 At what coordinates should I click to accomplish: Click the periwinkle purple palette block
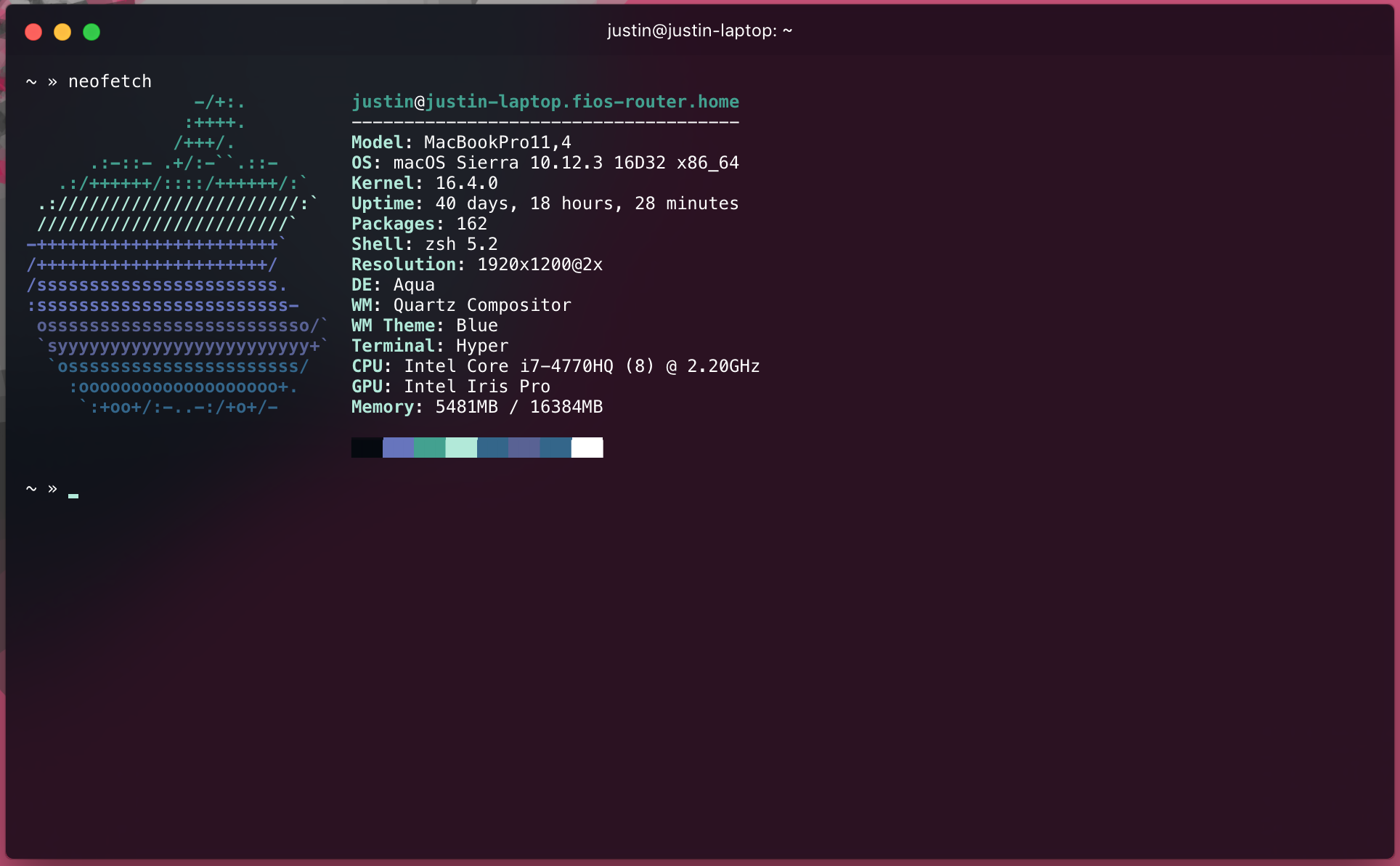coord(398,448)
